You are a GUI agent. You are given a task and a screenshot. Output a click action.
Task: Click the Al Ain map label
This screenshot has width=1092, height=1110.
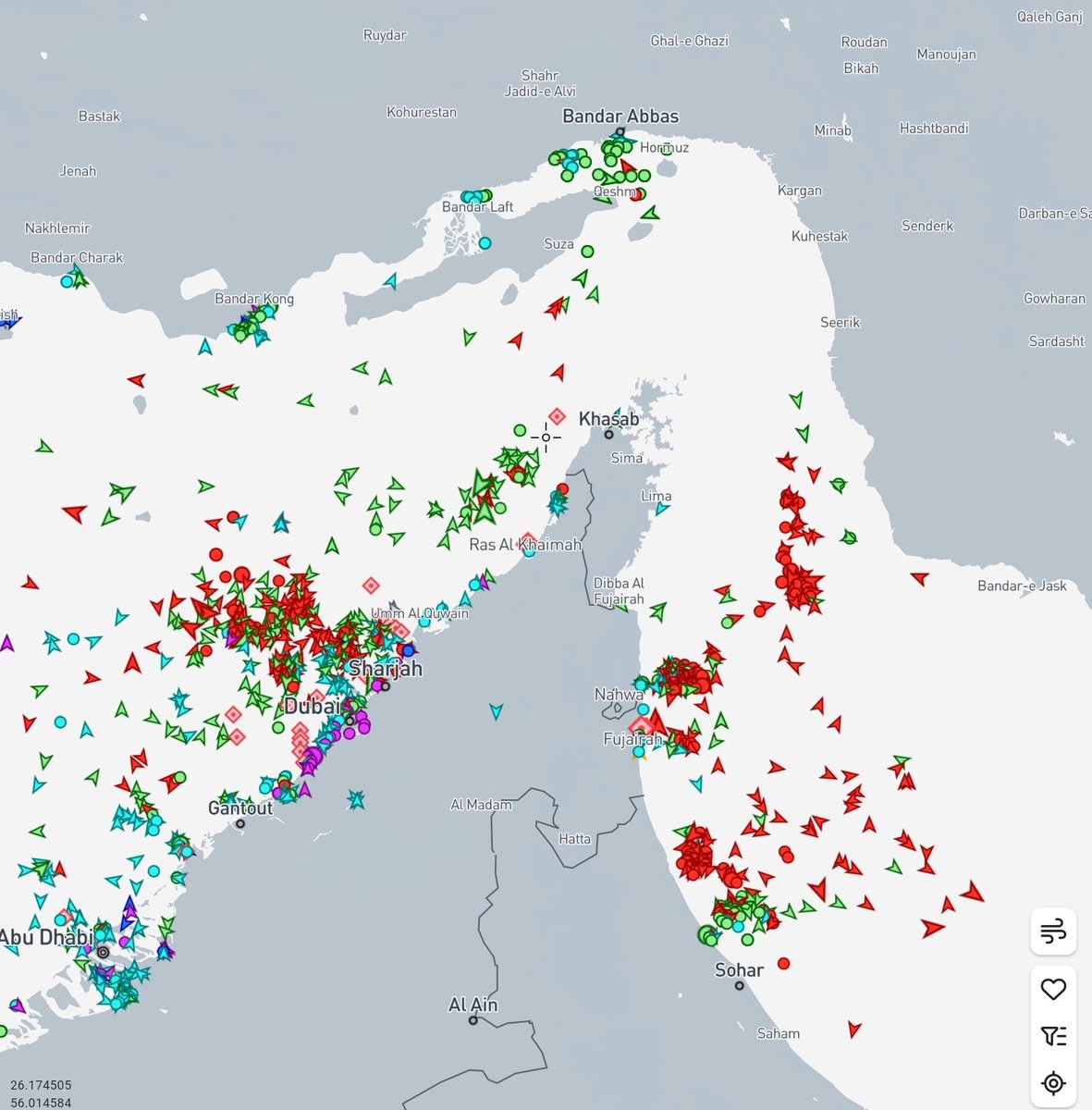(x=472, y=1005)
